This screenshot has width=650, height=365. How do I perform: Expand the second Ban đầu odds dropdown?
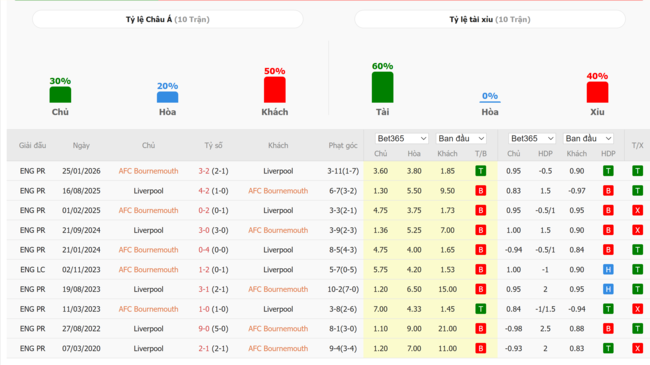[x=588, y=139]
